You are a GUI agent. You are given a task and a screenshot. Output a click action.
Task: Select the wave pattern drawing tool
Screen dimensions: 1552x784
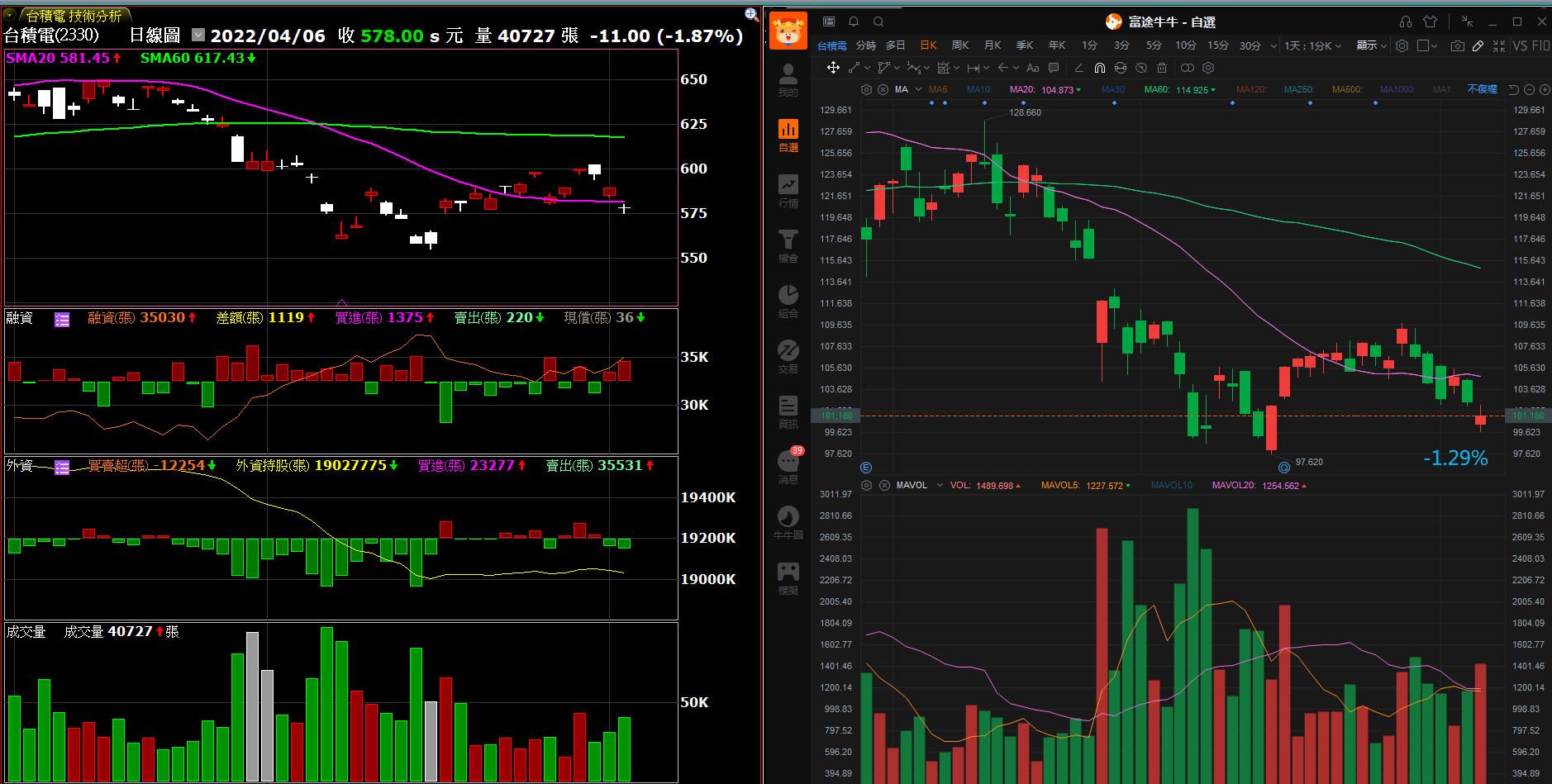click(x=913, y=68)
